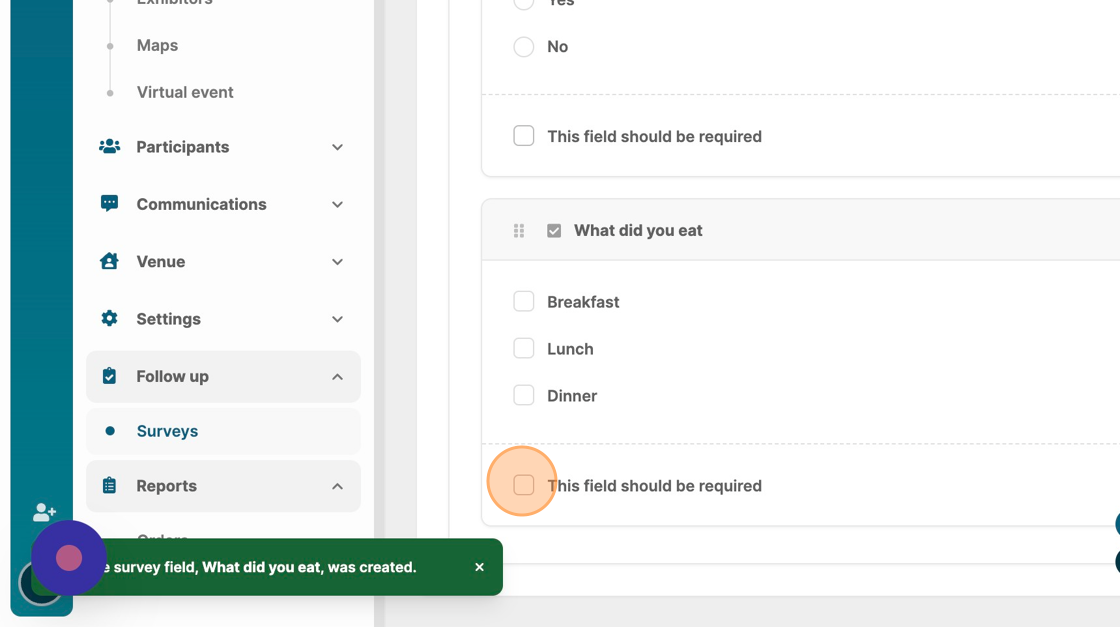Click the Venue building icon
The image size is (1120, 627).
click(x=110, y=261)
